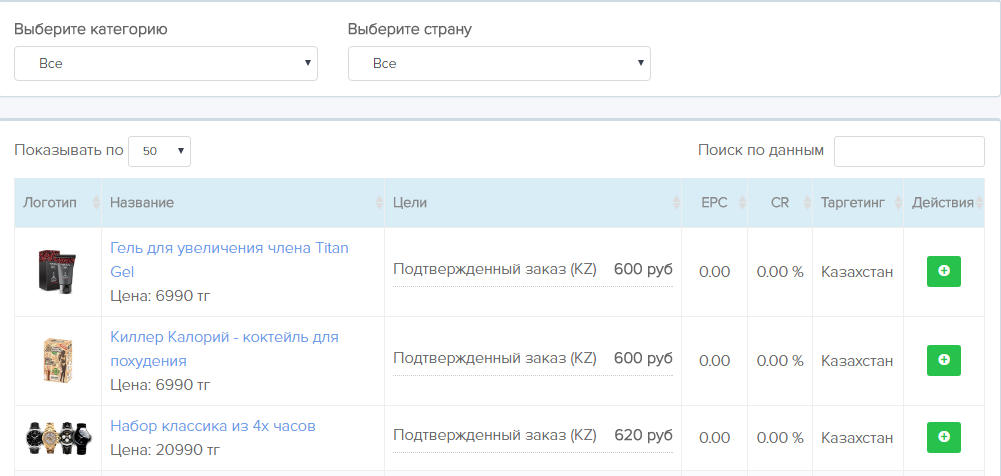Click the Поиск по данным search field

(x=909, y=151)
